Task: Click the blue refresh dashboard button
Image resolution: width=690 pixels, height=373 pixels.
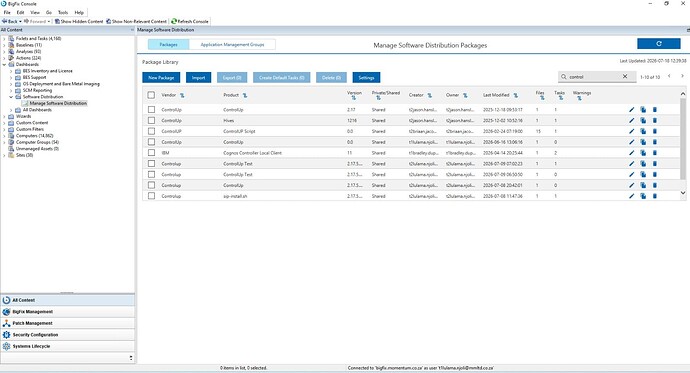Action: pyautogui.click(x=659, y=44)
